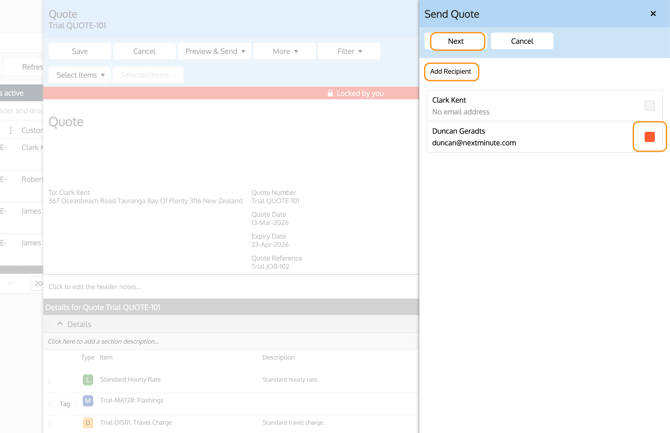The image size is (670, 433).
Task: Click the header notes field
Action: pyautogui.click(x=231, y=286)
